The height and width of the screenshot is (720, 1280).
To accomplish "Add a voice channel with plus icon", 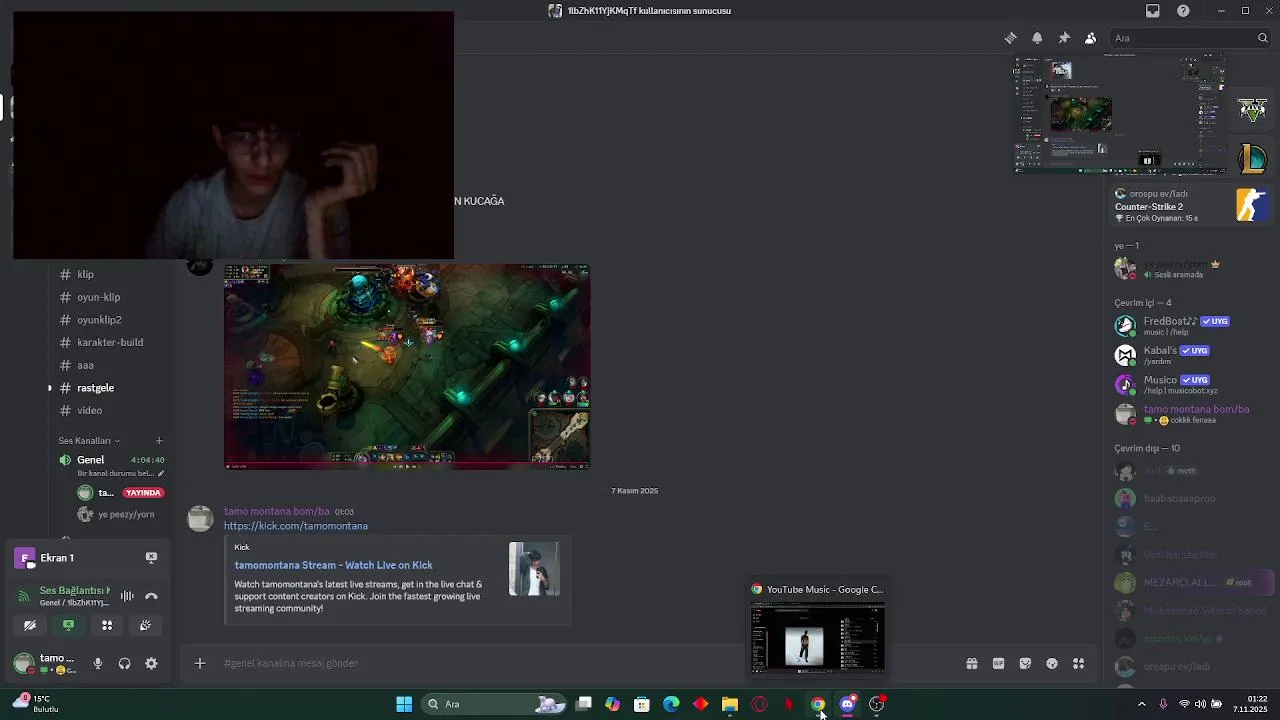I will coord(159,440).
